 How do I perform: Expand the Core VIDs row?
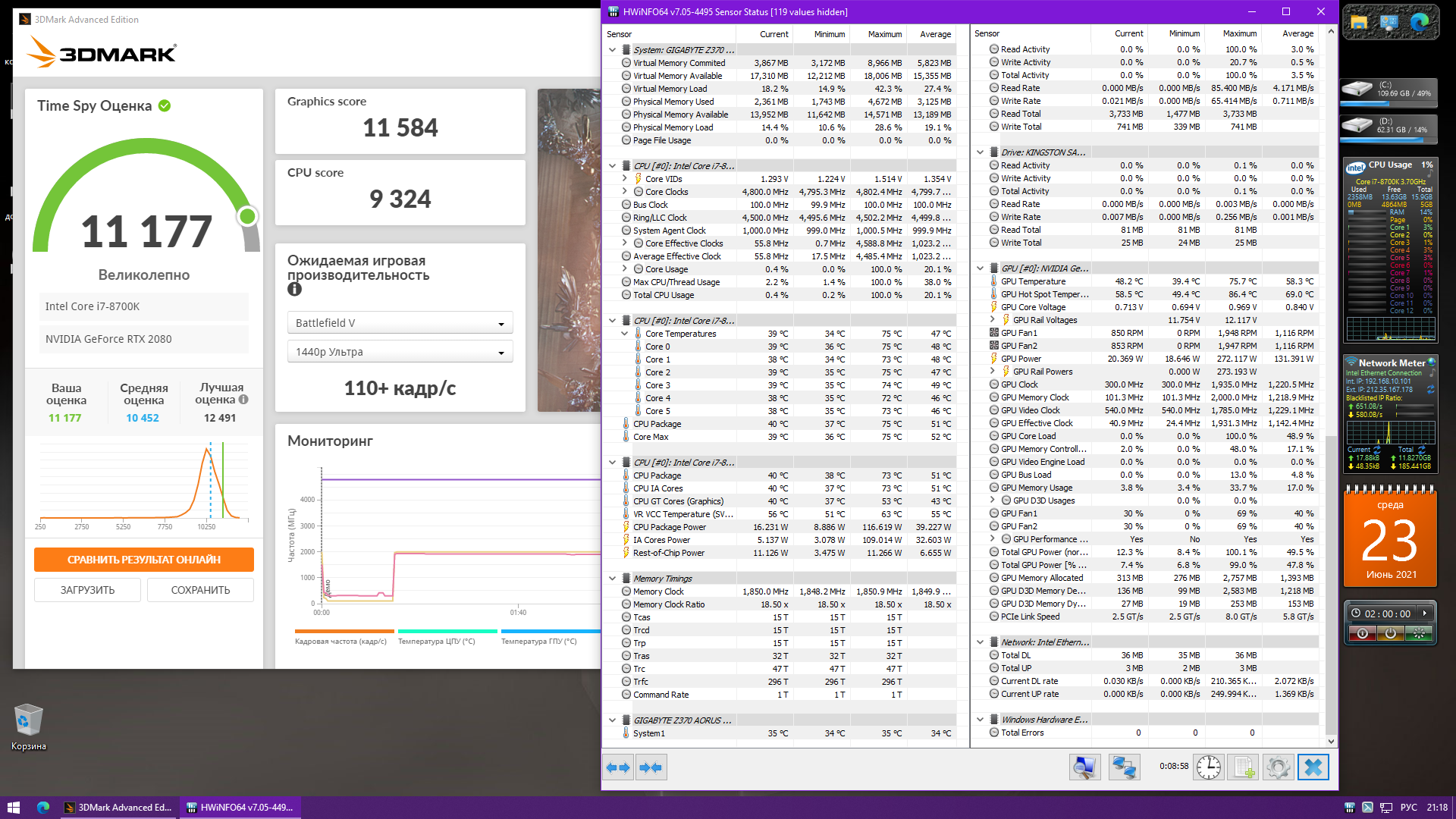624,179
